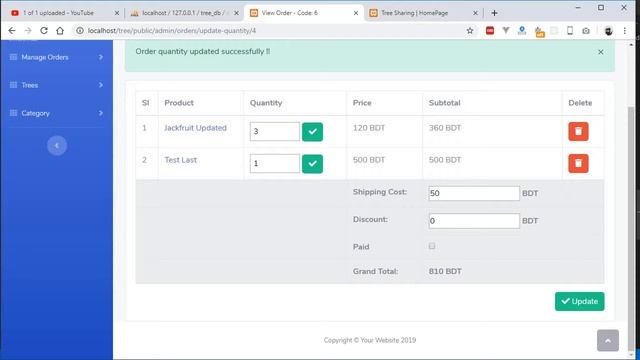
Task: Open the funnel-shaped extension icon
Action: [506, 31]
